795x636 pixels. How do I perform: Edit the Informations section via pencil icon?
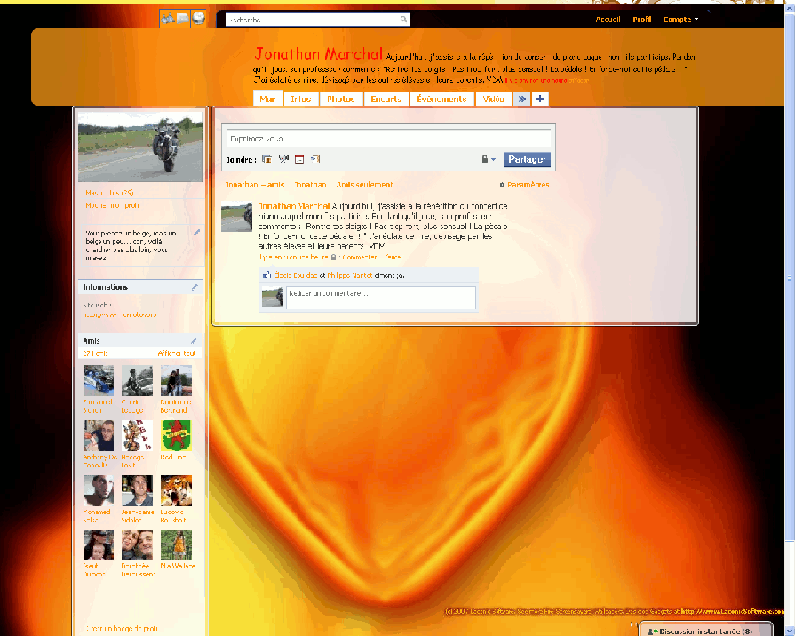pos(194,288)
